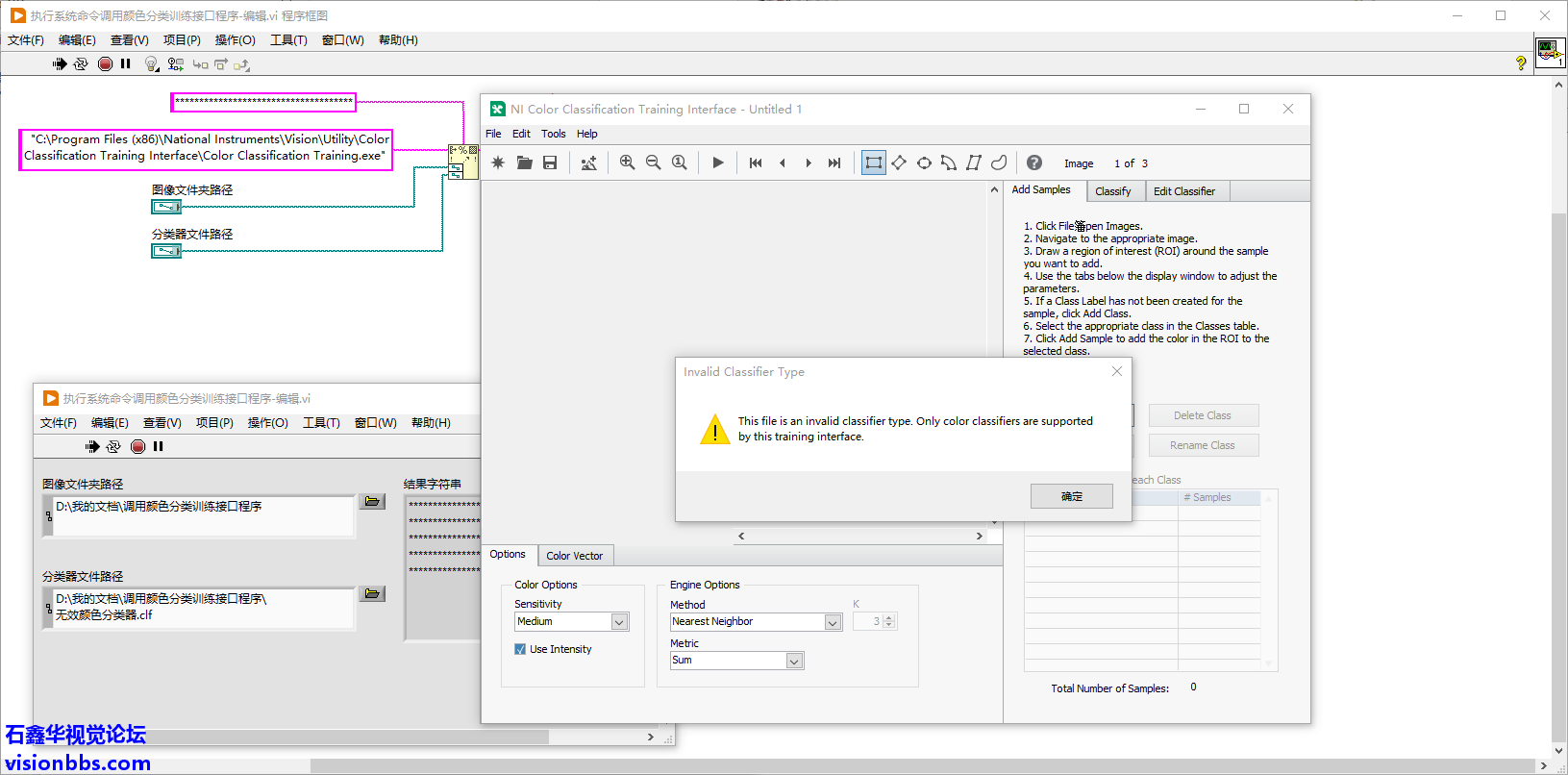Go to last image in NI toolbar
Viewport: 1568px width, 775px height.
(834, 162)
